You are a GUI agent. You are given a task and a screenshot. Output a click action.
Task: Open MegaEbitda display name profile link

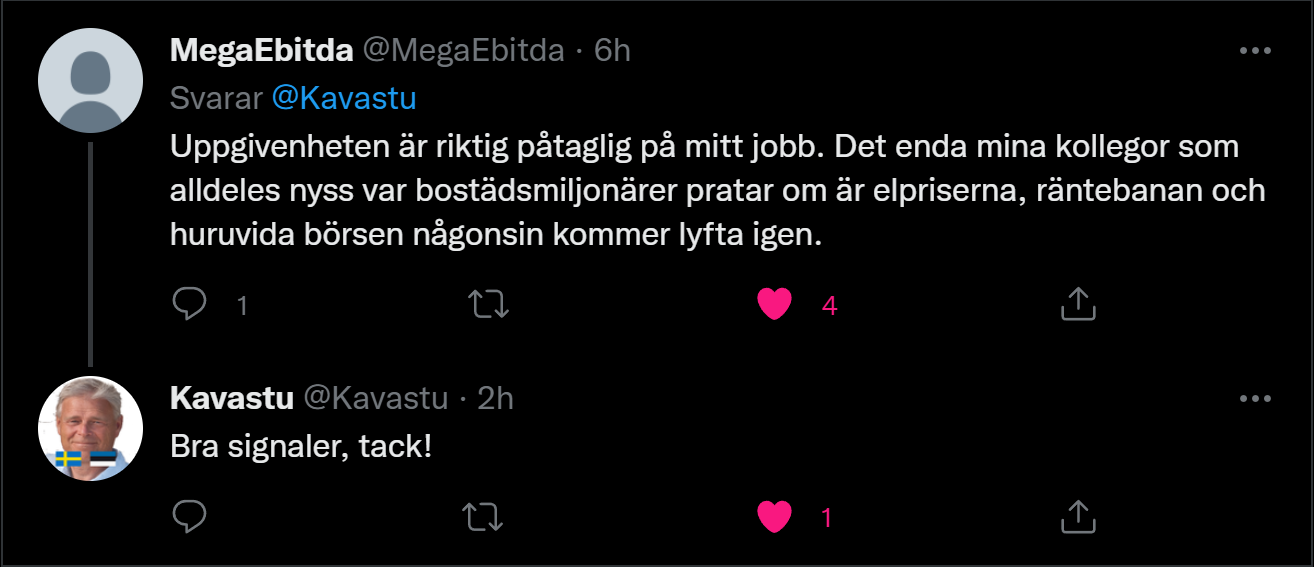click(x=261, y=50)
